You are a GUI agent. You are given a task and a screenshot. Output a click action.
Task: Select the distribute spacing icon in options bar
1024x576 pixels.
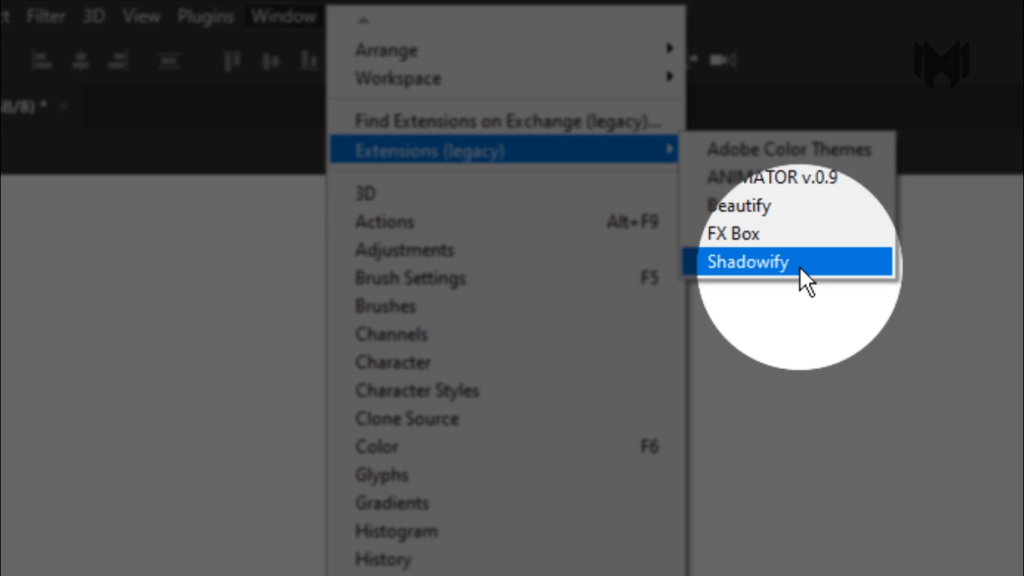tap(168, 61)
